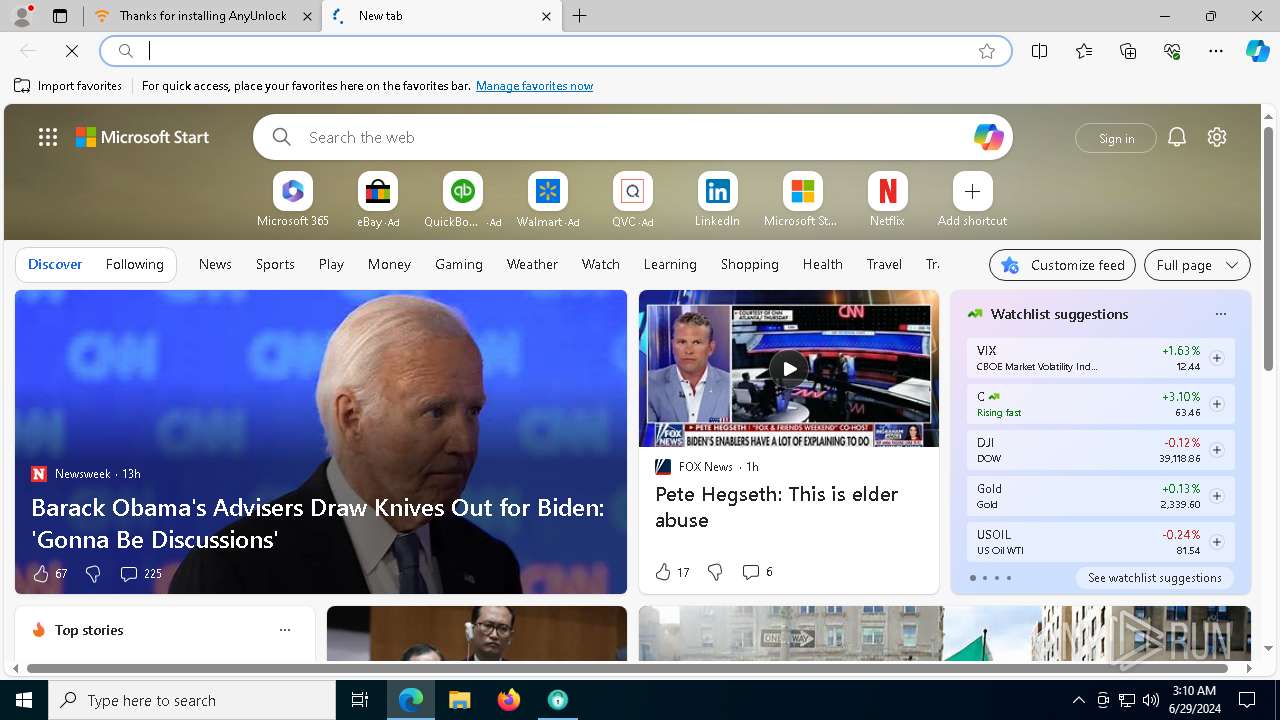Open comments on Pete Hegseth story
Screen dimensions: 1280x720
click(x=756, y=572)
